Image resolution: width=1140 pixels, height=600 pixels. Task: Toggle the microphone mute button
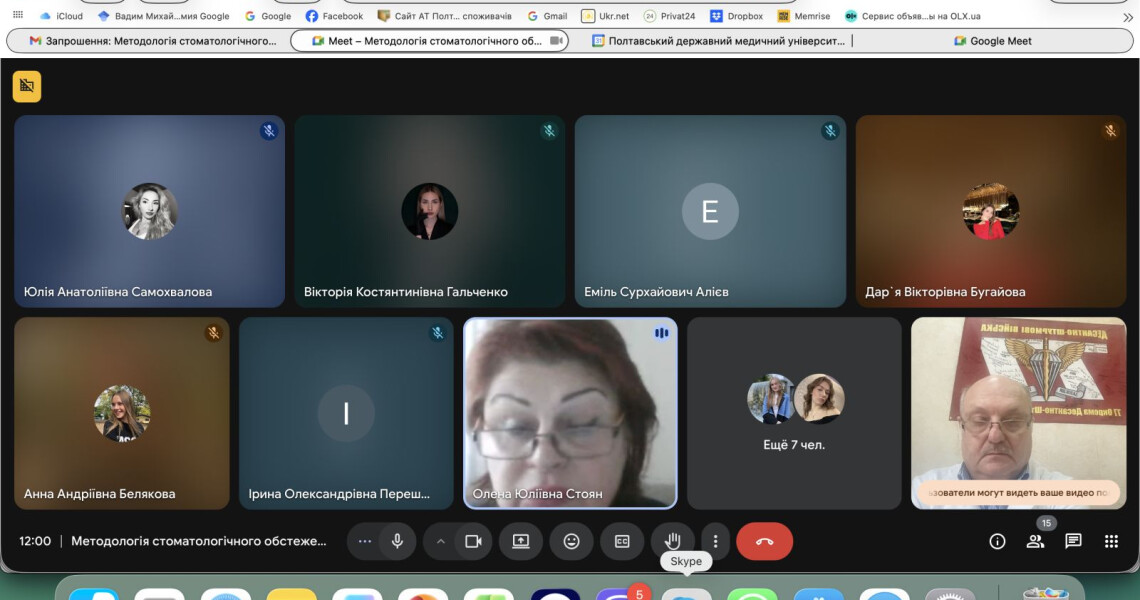(x=397, y=541)
